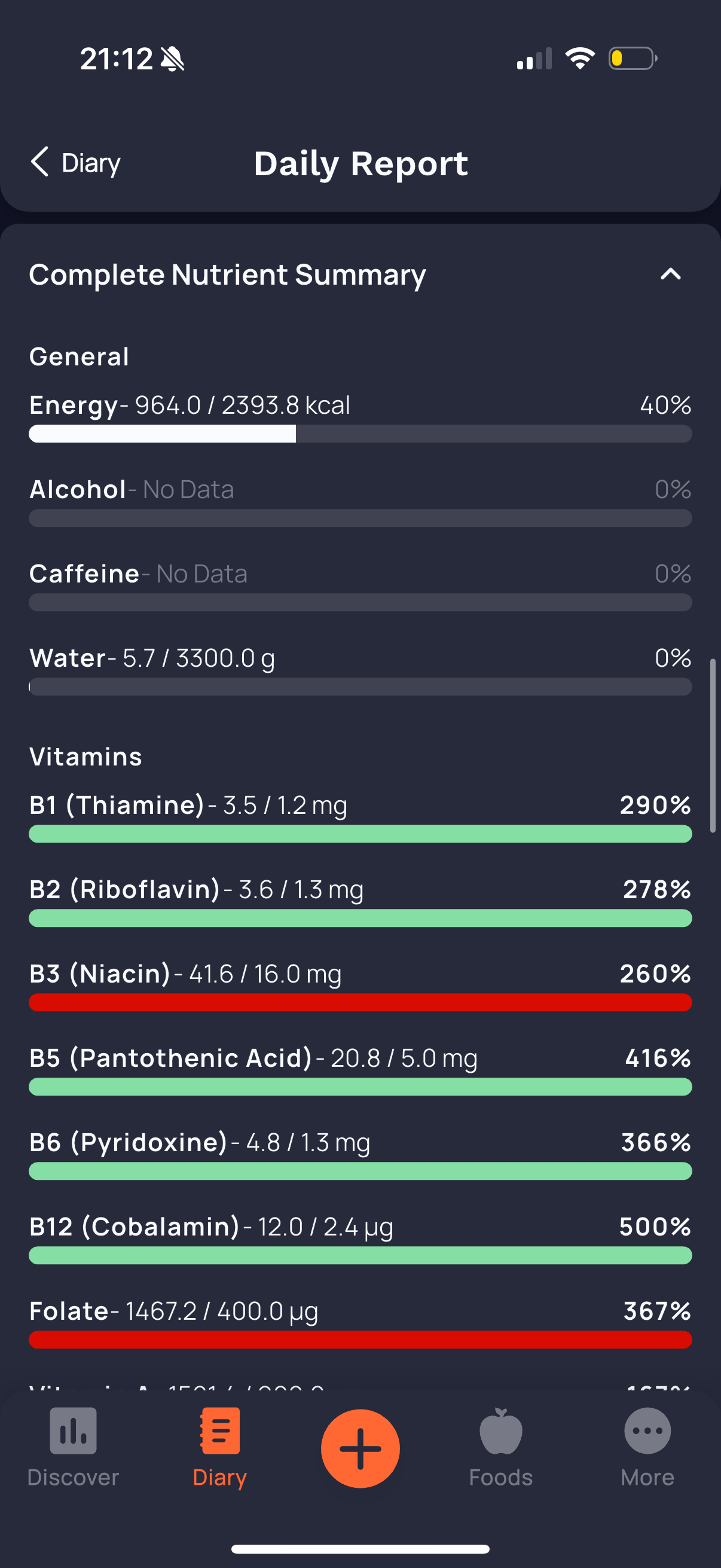Screen dimensions: 721x1568
Task: Tap the back chevron icon
Action: [x=40, y=162]
